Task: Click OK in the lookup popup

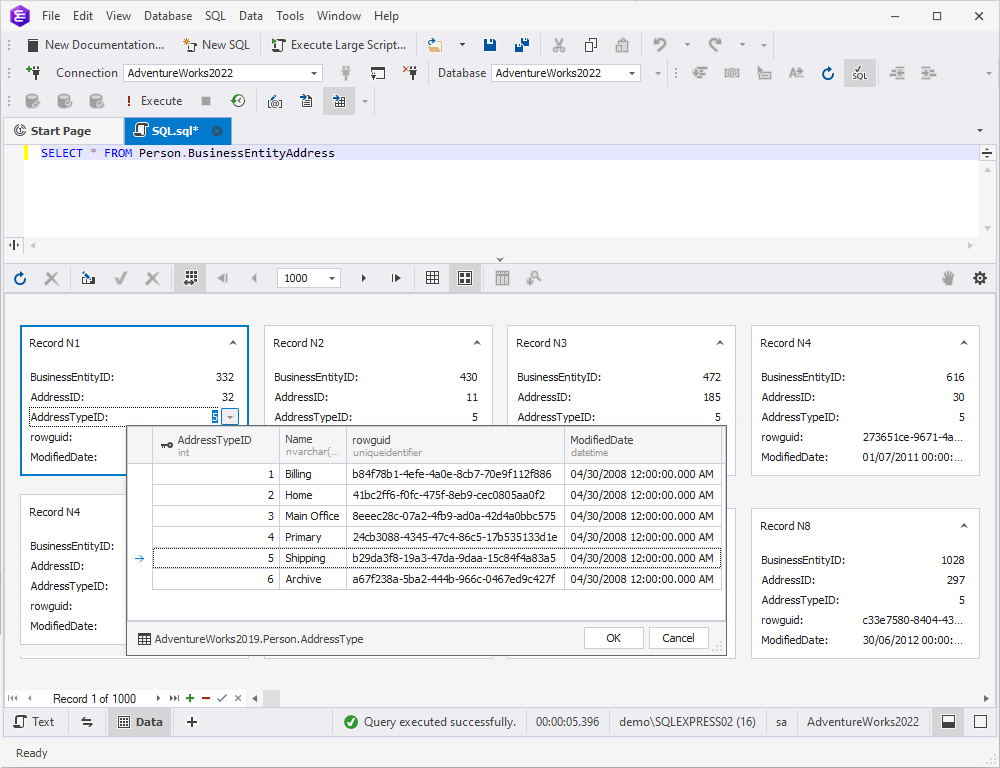Action: (x=614, y=638)
